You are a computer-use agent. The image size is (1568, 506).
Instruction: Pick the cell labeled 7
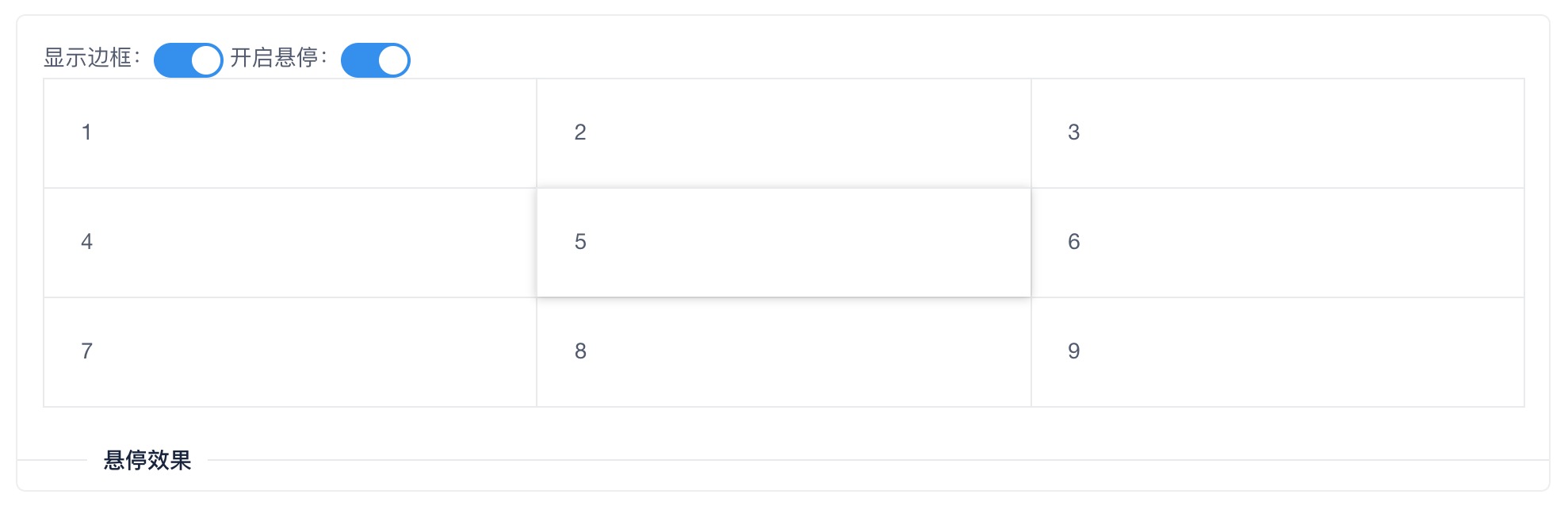[x=290, y=352]
